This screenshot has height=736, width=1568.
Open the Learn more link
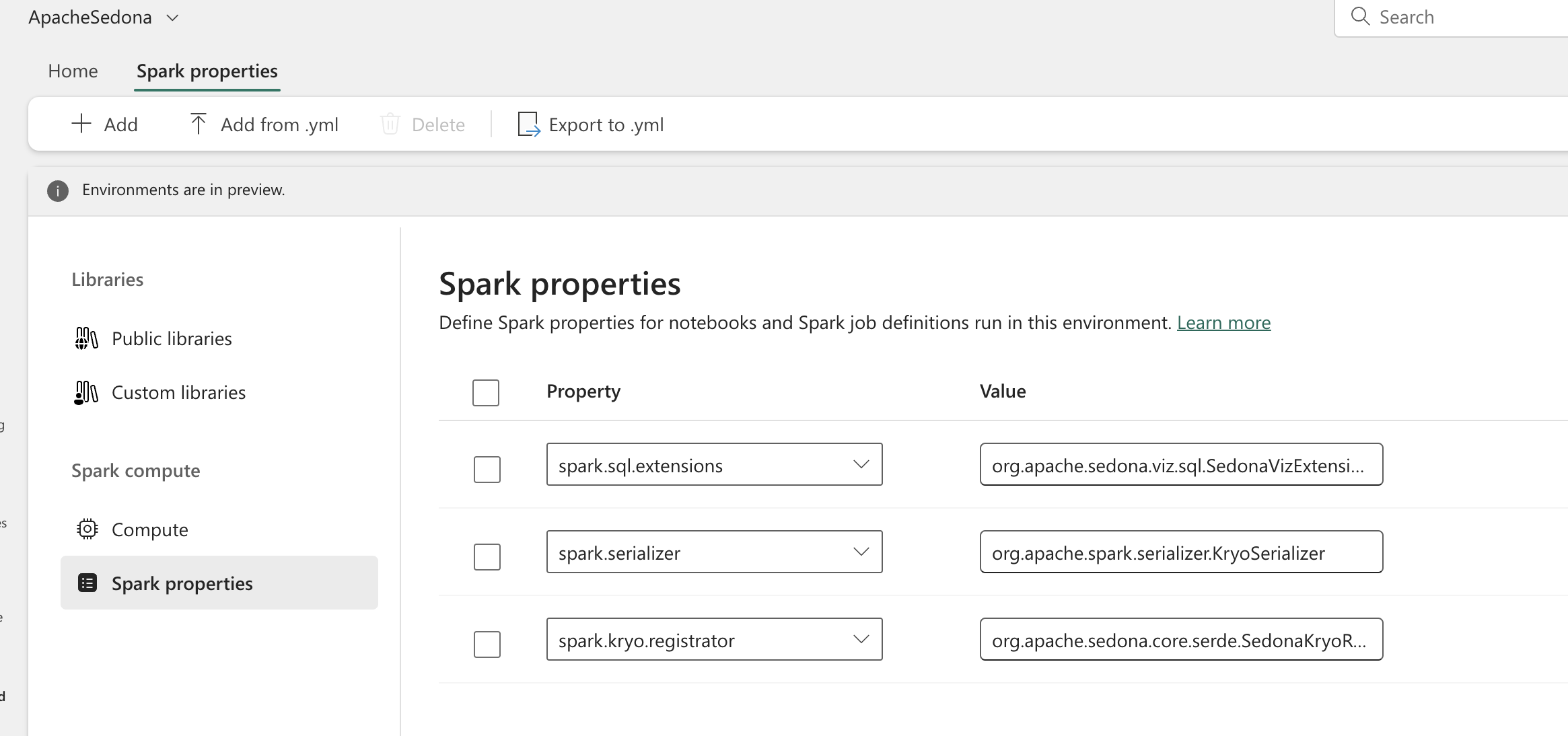pyautogui.click(x=1223, y=322)
